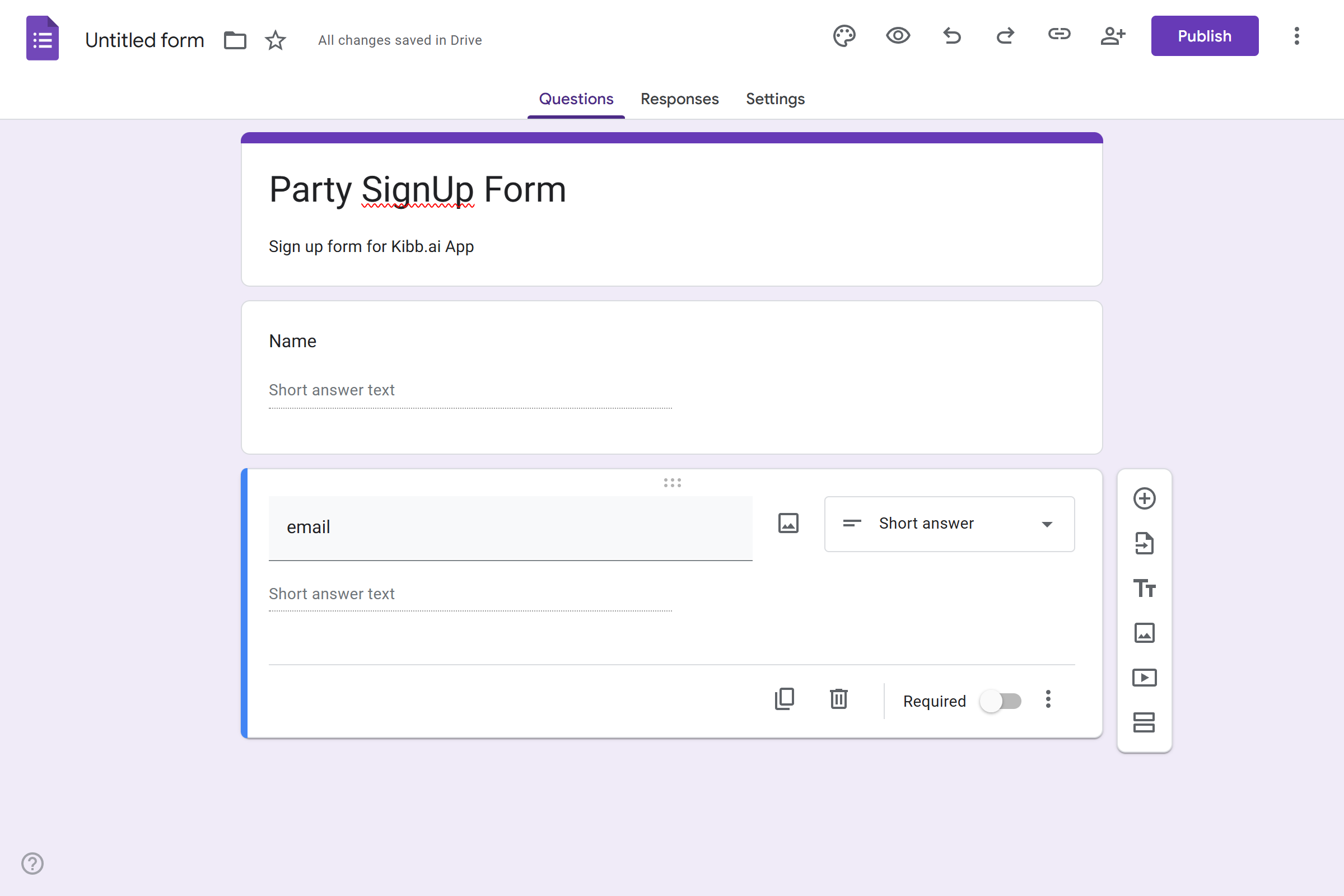Open the customize theme palette
This screenshot has height=896, width=1344.
tap(844, 36)
